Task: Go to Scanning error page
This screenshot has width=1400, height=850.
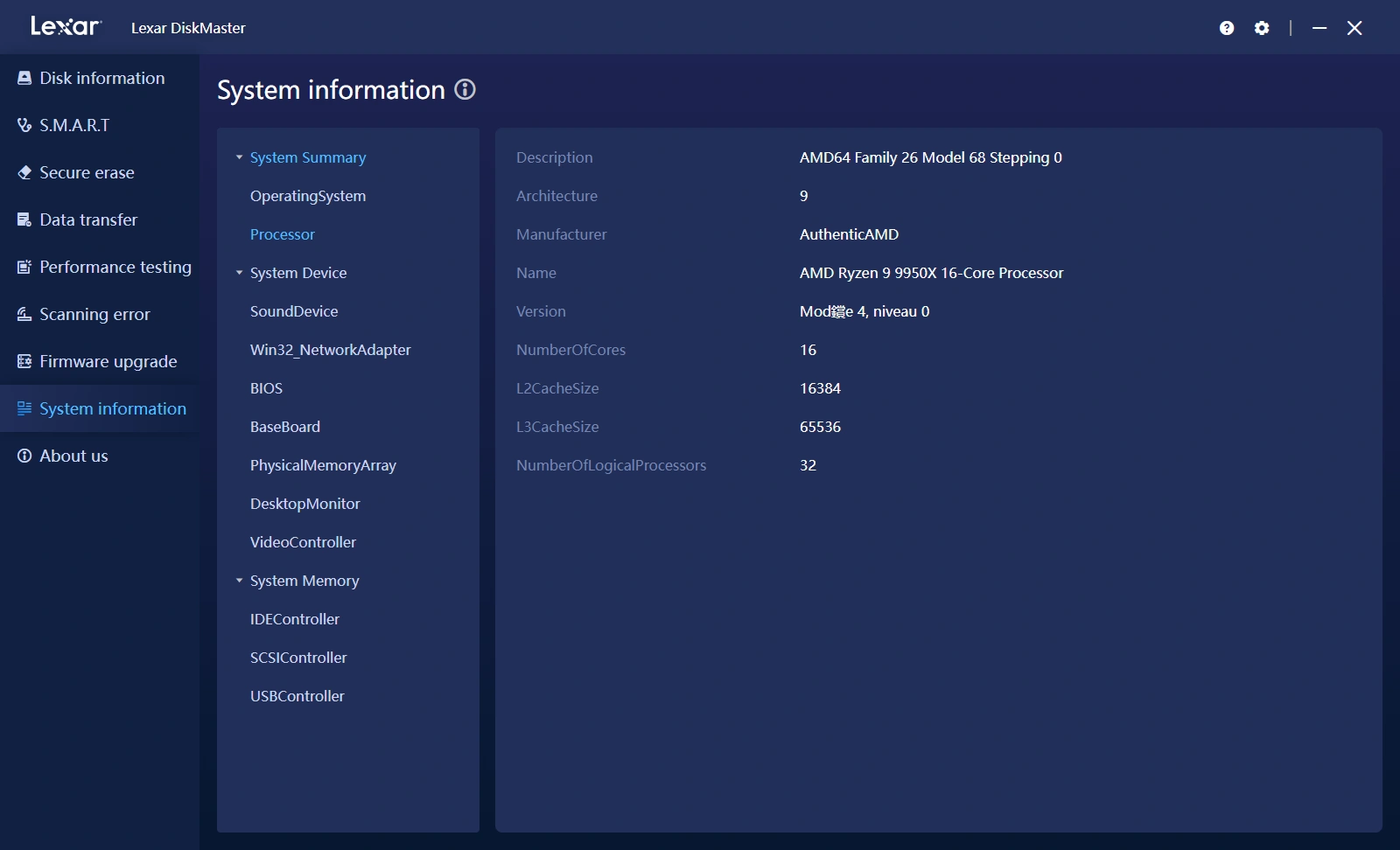Action: pos(100,314)
